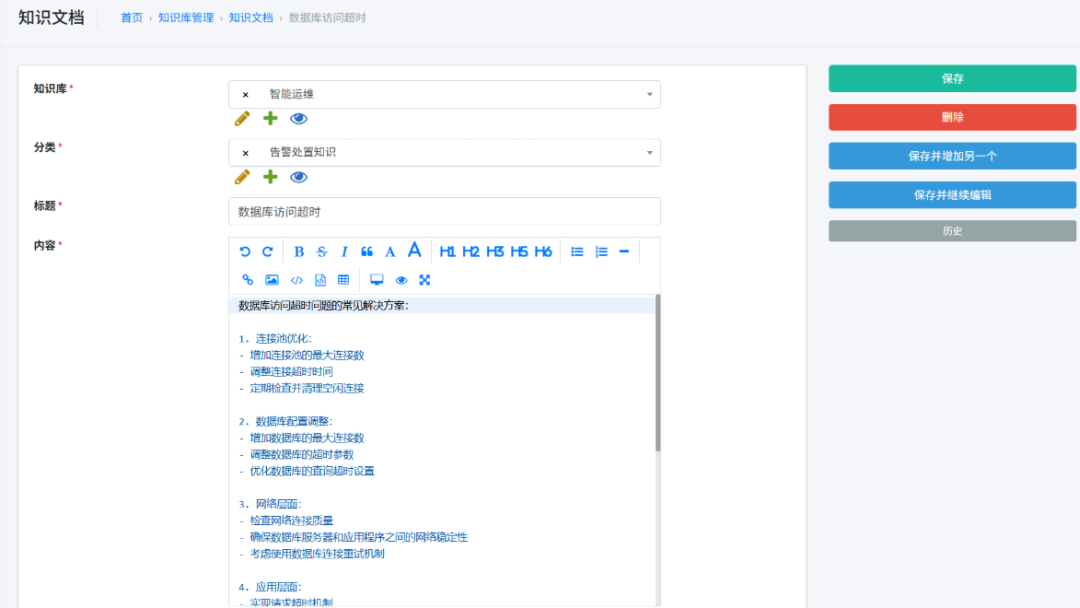The image size is (1080, 608).
Task: Add a new 分类 using the green plus icon
Action: tap(269, 177)
